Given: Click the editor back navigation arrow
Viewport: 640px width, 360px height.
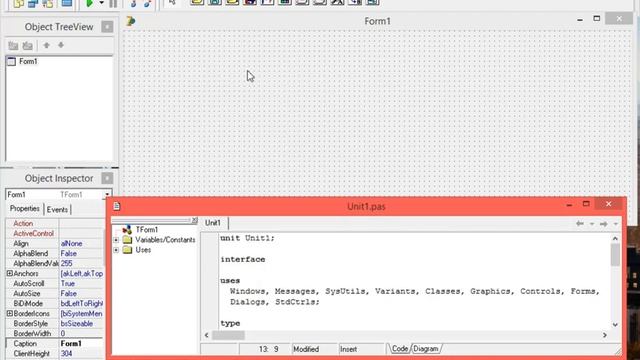Looking at the screenshot, I should tap(580, 224).
